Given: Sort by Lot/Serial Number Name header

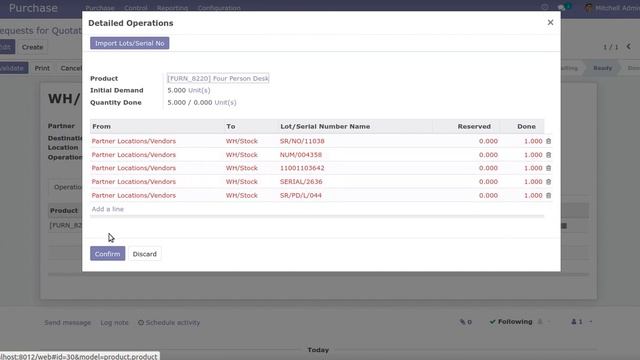Looking at the screenshot, I should 325,127.
